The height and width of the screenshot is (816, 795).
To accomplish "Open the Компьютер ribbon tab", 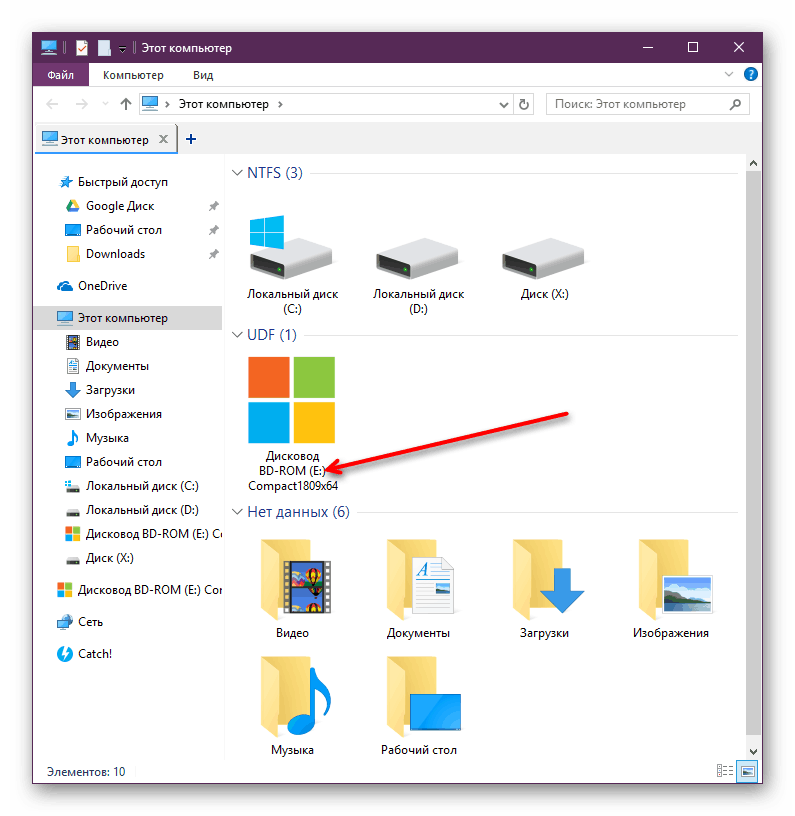I will pyautogui.click(x=133, y=75).
